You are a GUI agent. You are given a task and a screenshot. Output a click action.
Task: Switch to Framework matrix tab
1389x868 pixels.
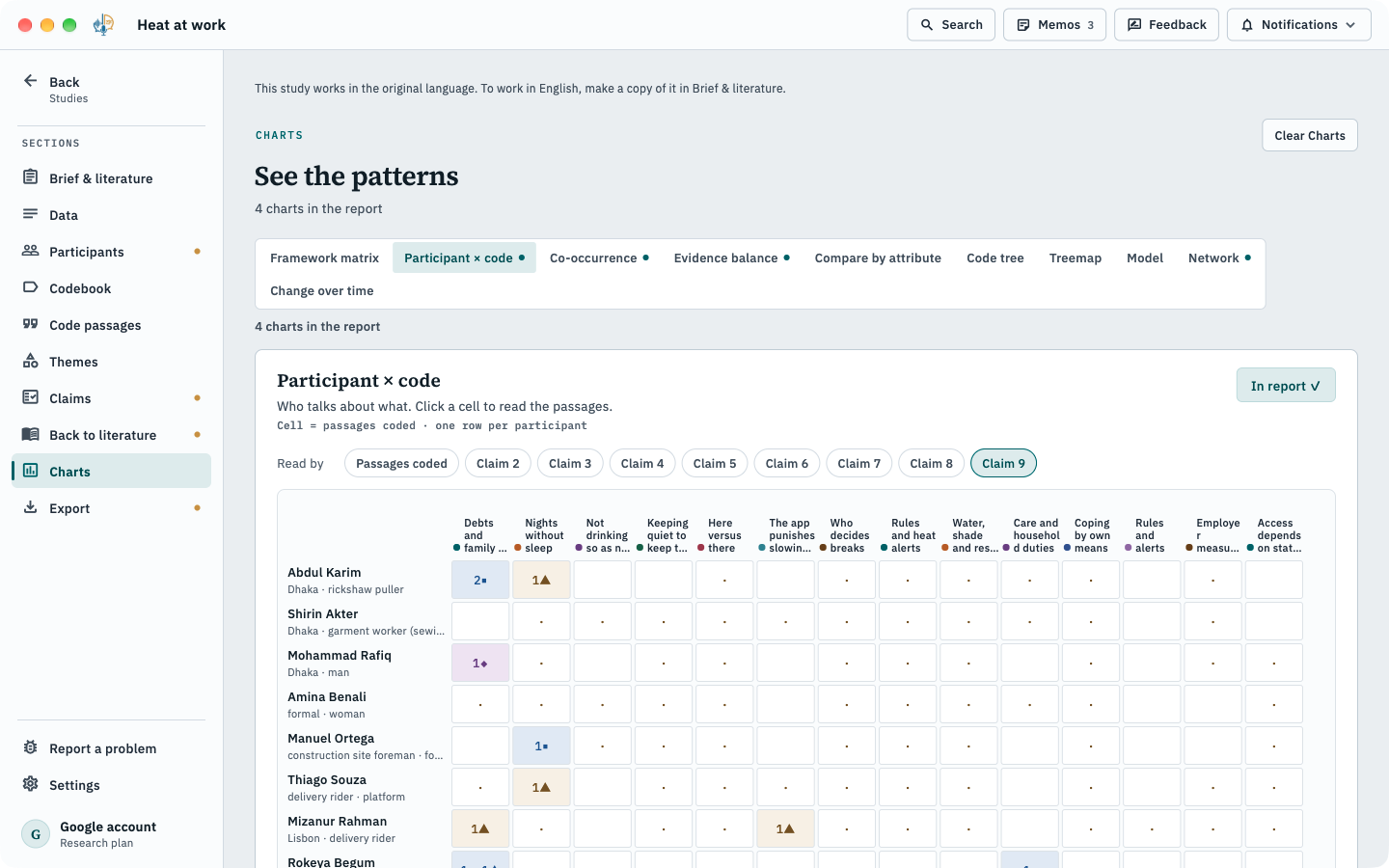coord(324,258)
